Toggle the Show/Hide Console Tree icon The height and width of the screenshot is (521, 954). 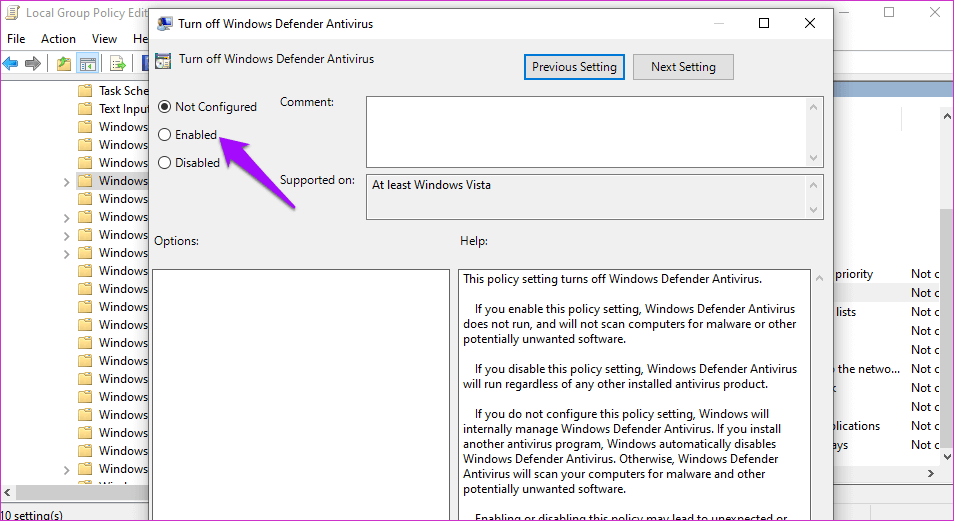[88, 63]
